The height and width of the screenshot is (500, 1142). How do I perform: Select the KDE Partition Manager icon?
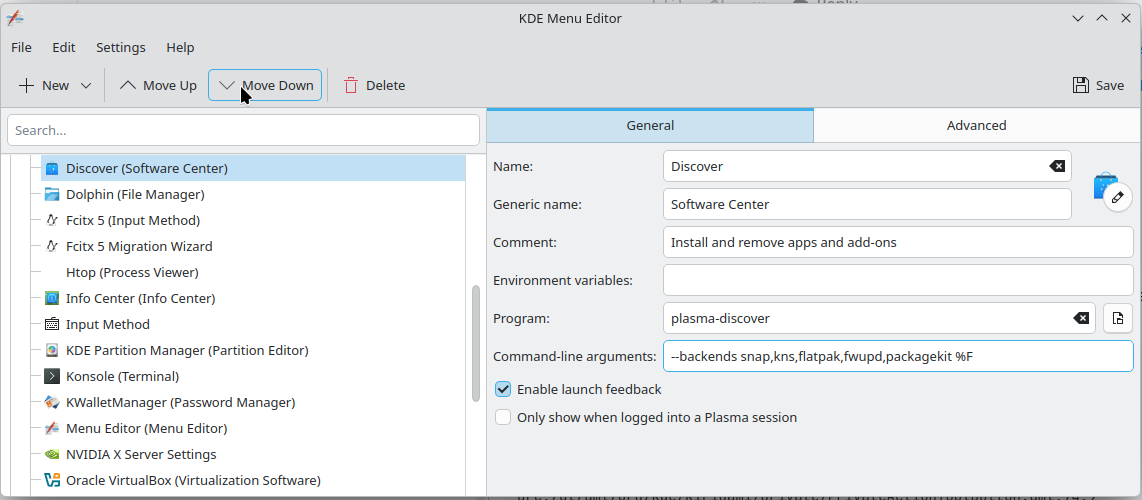click(x=52, y=350)
